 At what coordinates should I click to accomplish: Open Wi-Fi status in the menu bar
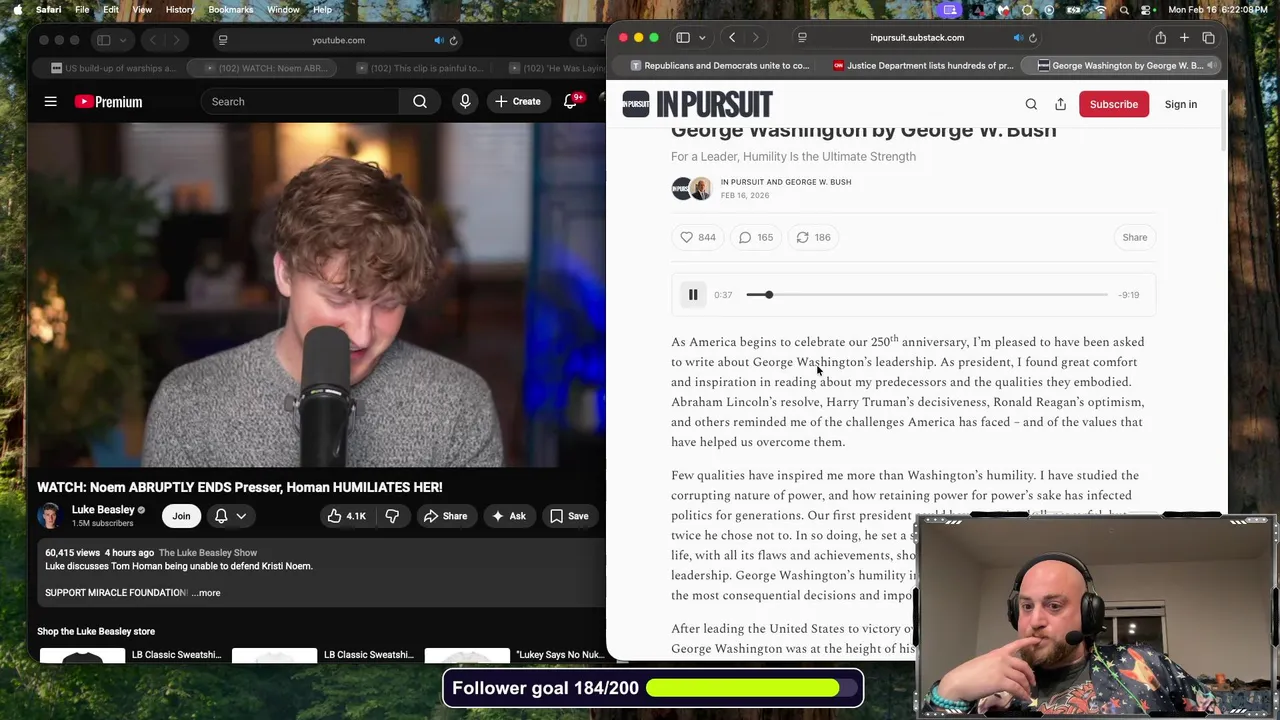pyautogui.click(x=1101, y=10)
